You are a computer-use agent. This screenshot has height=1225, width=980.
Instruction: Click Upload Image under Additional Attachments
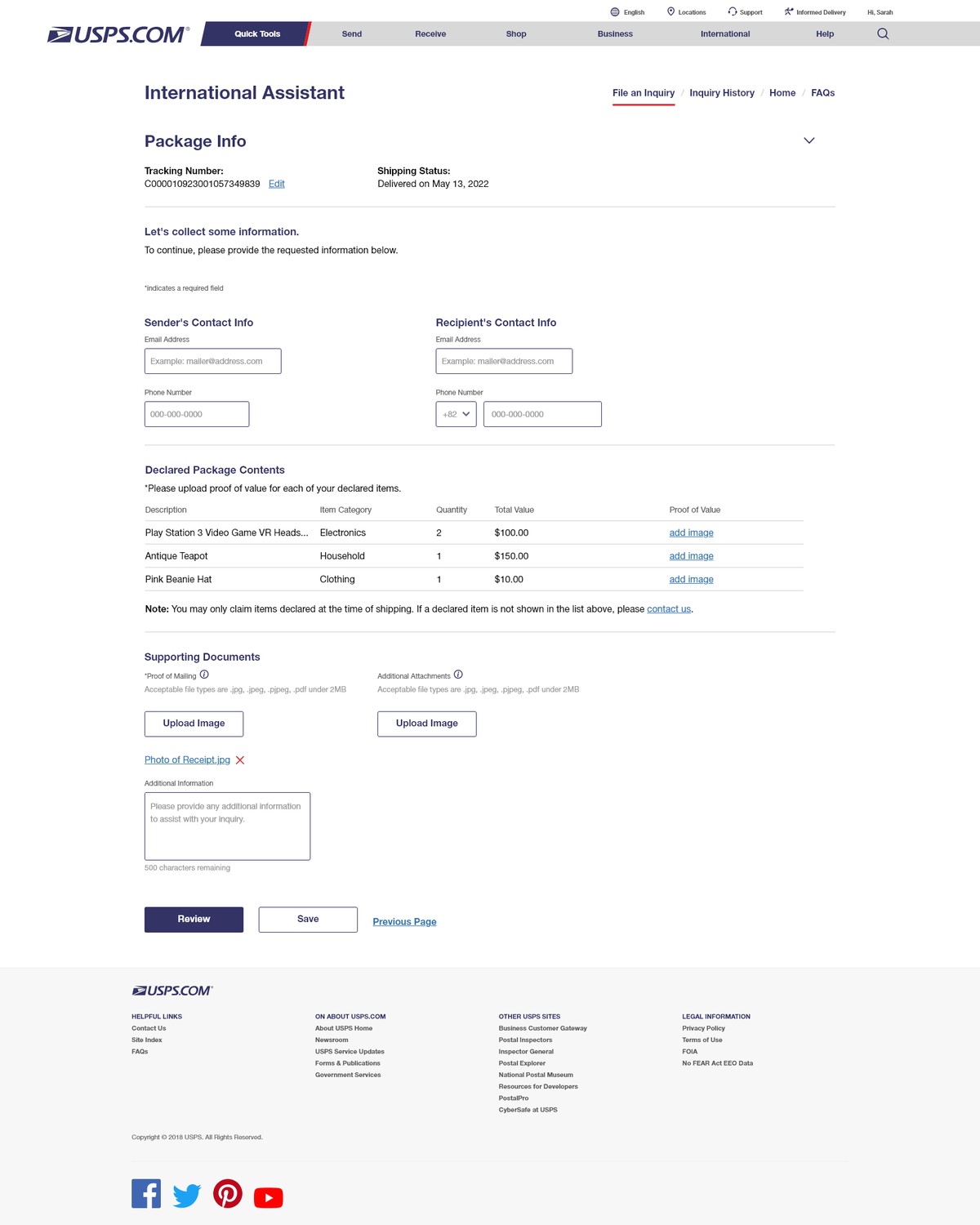pyautogui.click(x=427, y=724)
